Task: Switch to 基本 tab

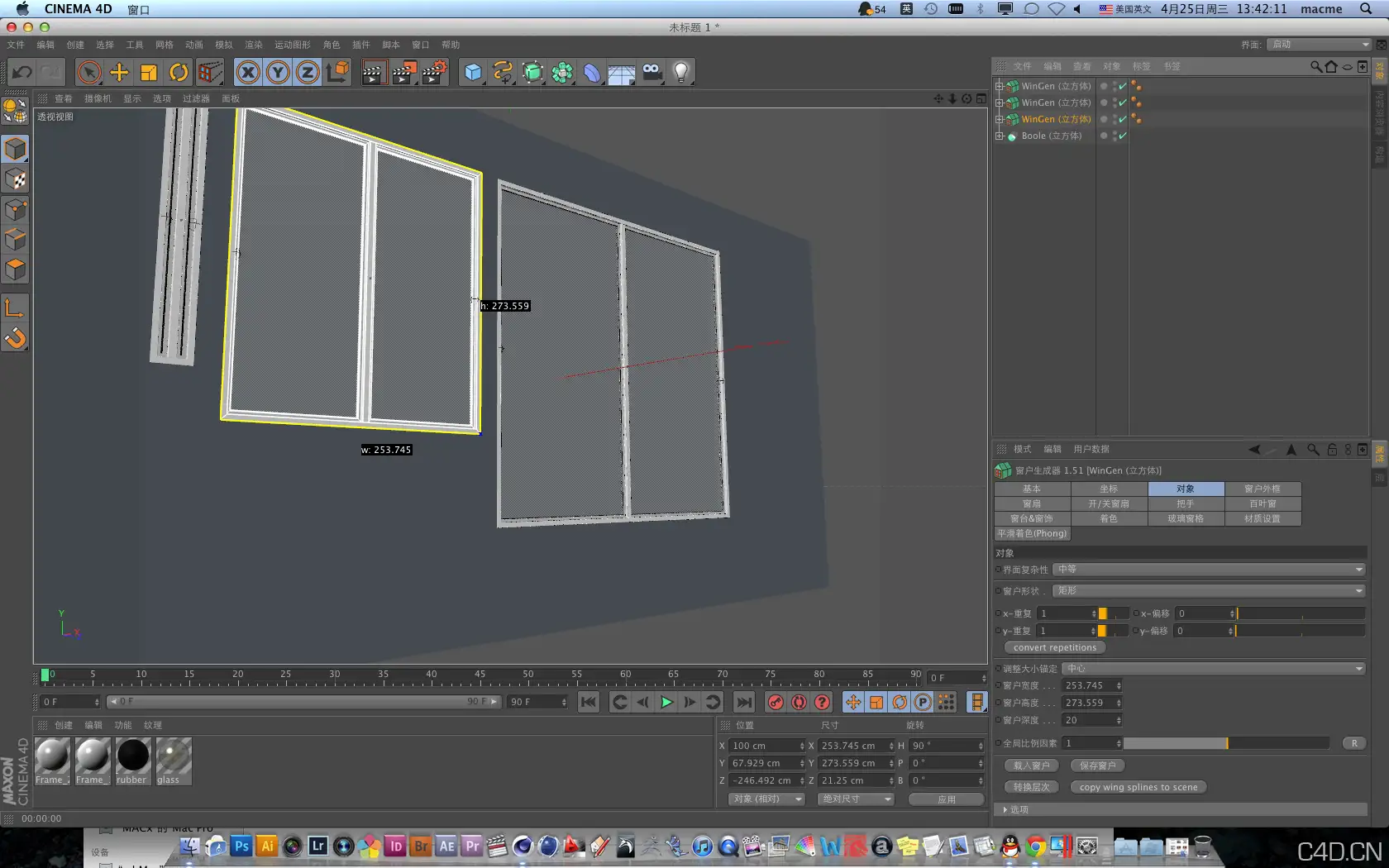Action: tap(1032, 489)
